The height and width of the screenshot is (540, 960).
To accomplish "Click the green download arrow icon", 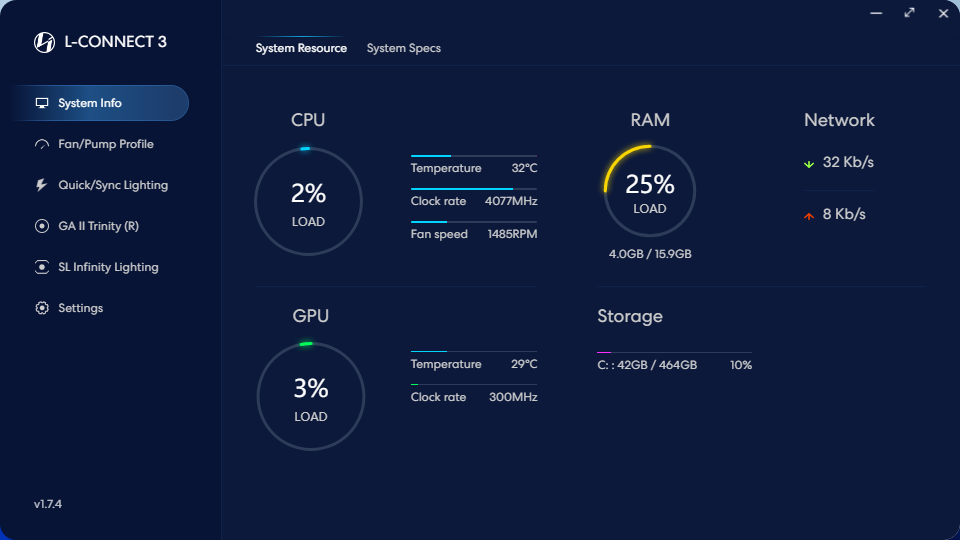I will click(809, 163).
